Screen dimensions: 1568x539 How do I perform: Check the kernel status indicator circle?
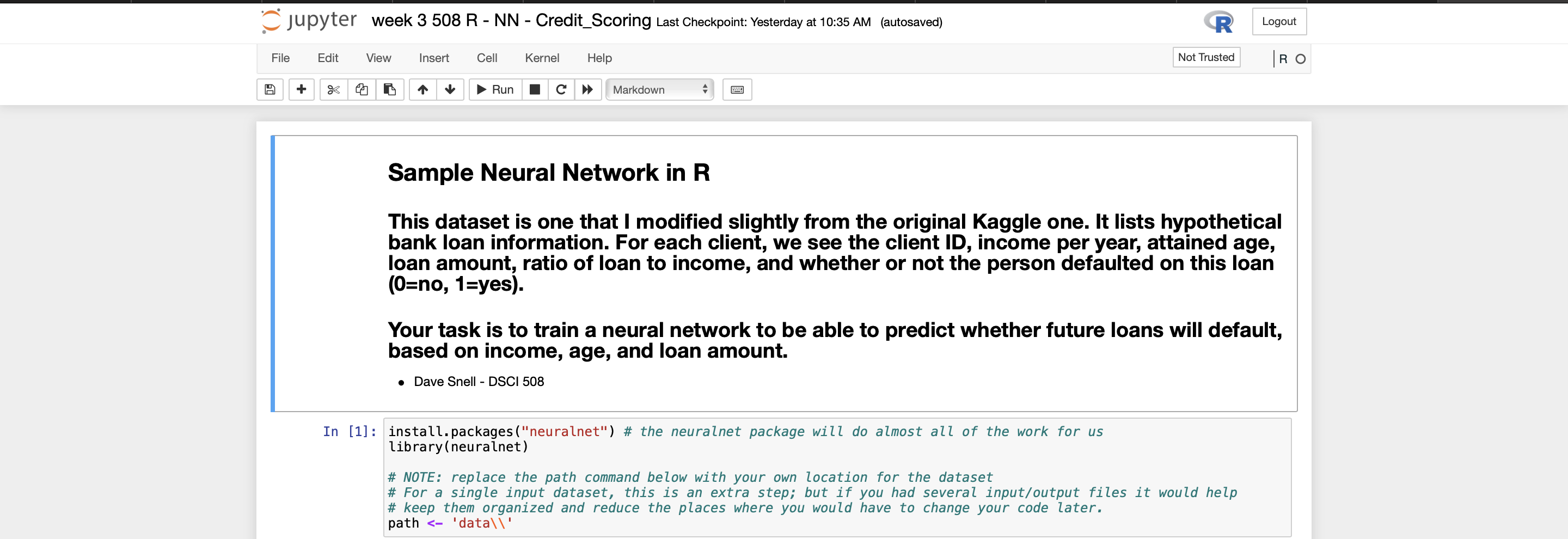[x=1300, y=58]
